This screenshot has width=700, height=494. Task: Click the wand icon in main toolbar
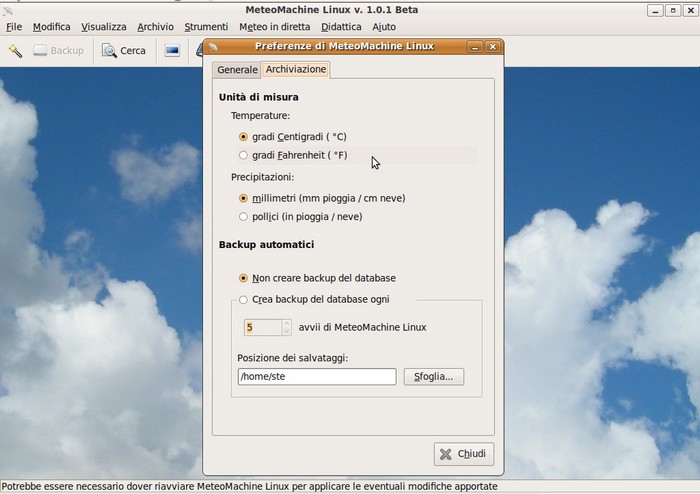pos(15,50)
